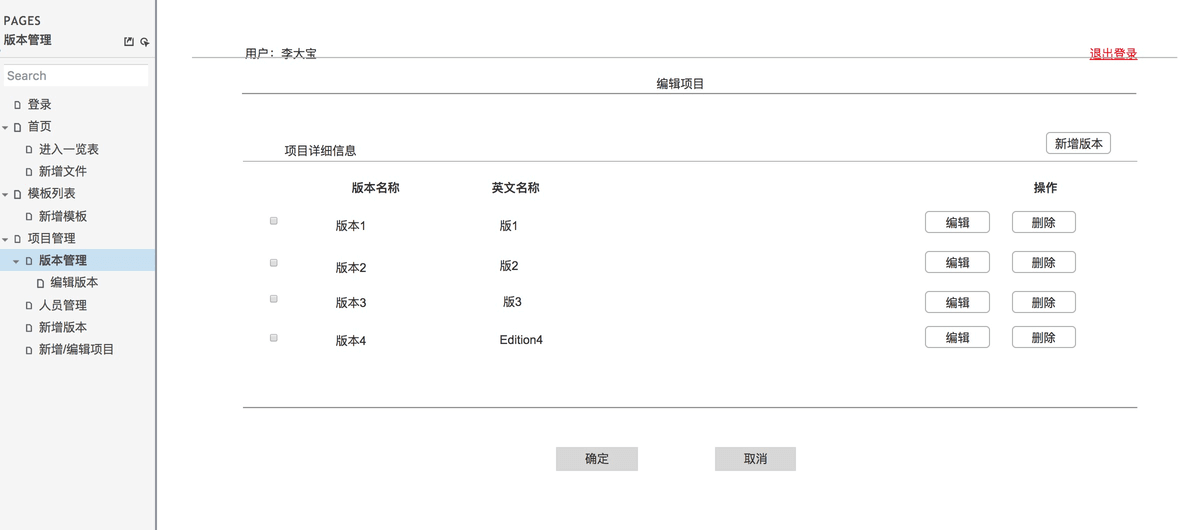Collapse the 版本管理 tree arrow
This screenshot has width=1179, height=530.
tap(17, 261)
